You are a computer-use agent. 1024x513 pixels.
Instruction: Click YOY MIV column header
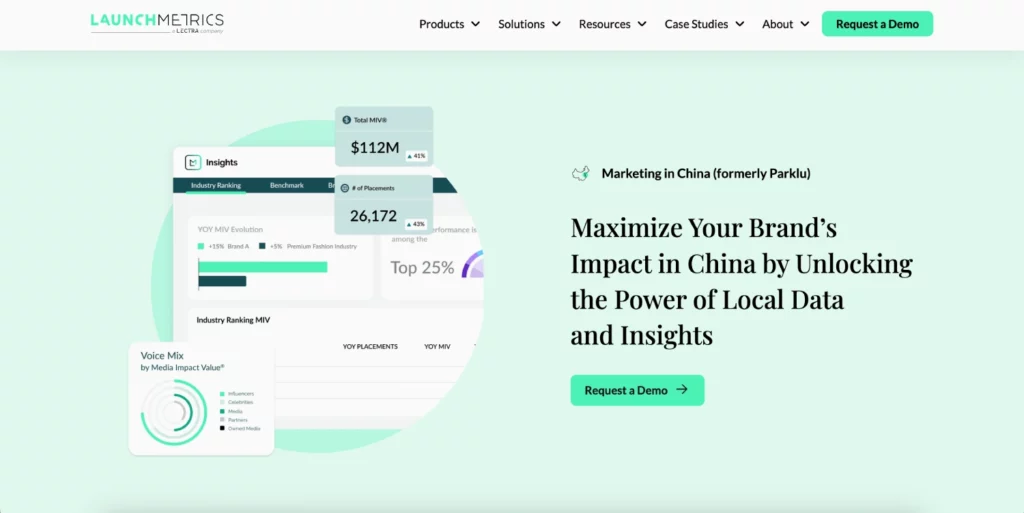pyautogui.click(x=437, y=347)
